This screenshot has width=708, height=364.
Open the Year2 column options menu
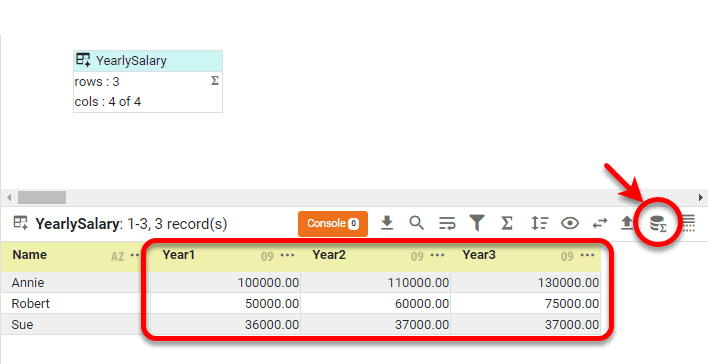tap(437, 255)
